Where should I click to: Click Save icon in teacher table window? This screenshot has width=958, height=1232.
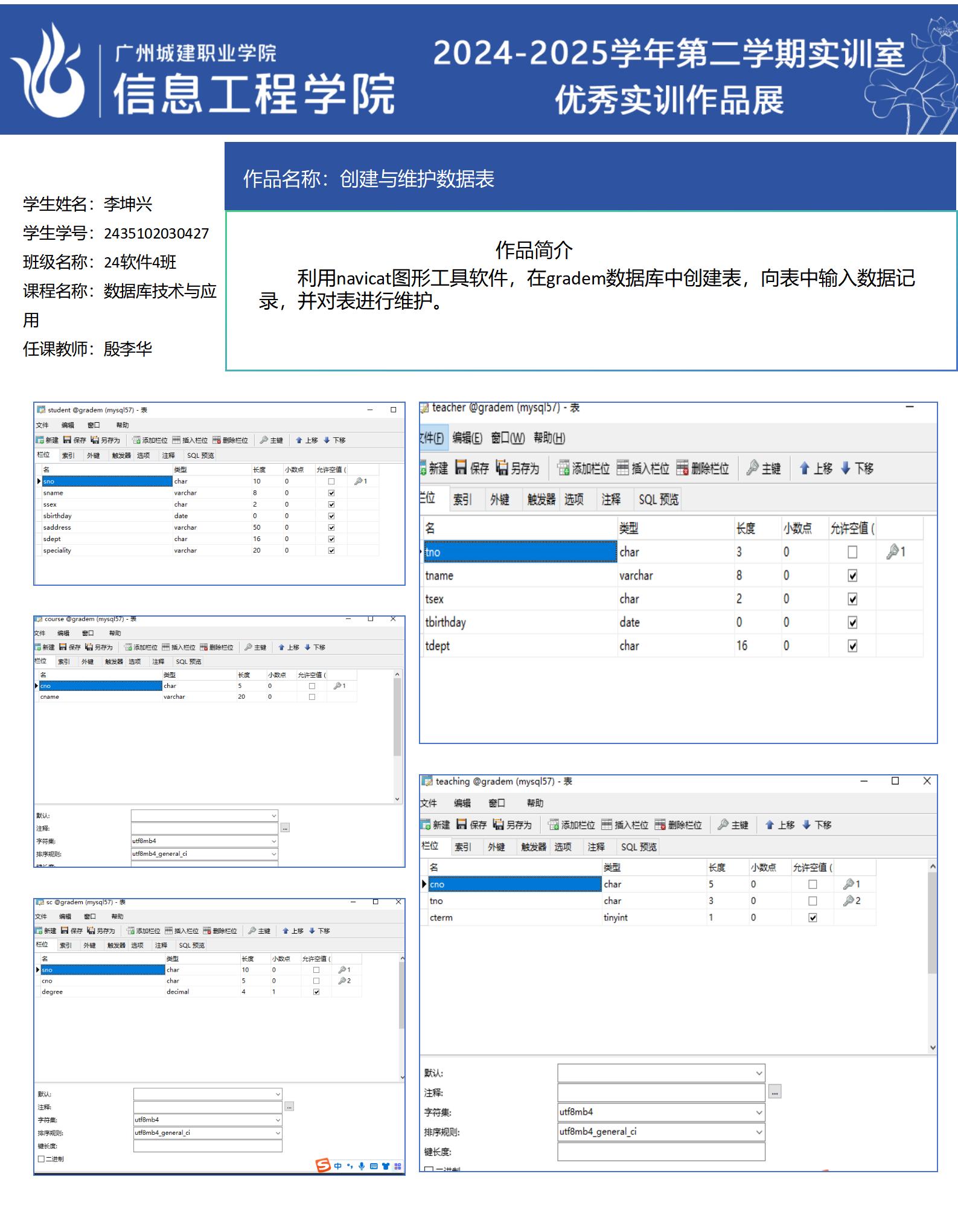point(471,468)
